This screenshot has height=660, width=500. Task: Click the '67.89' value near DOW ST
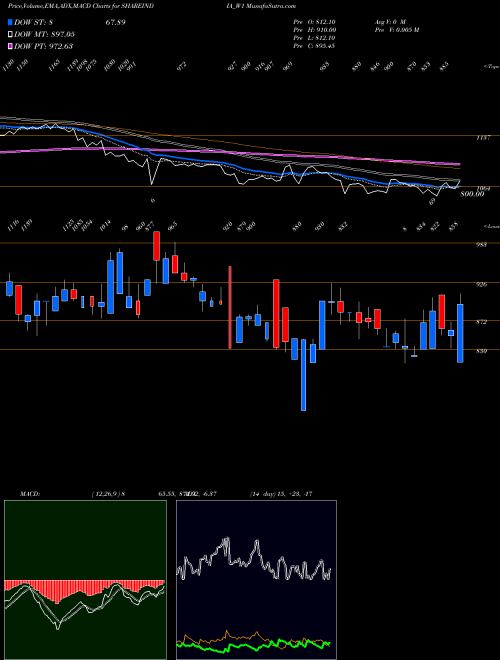point(115,22)
